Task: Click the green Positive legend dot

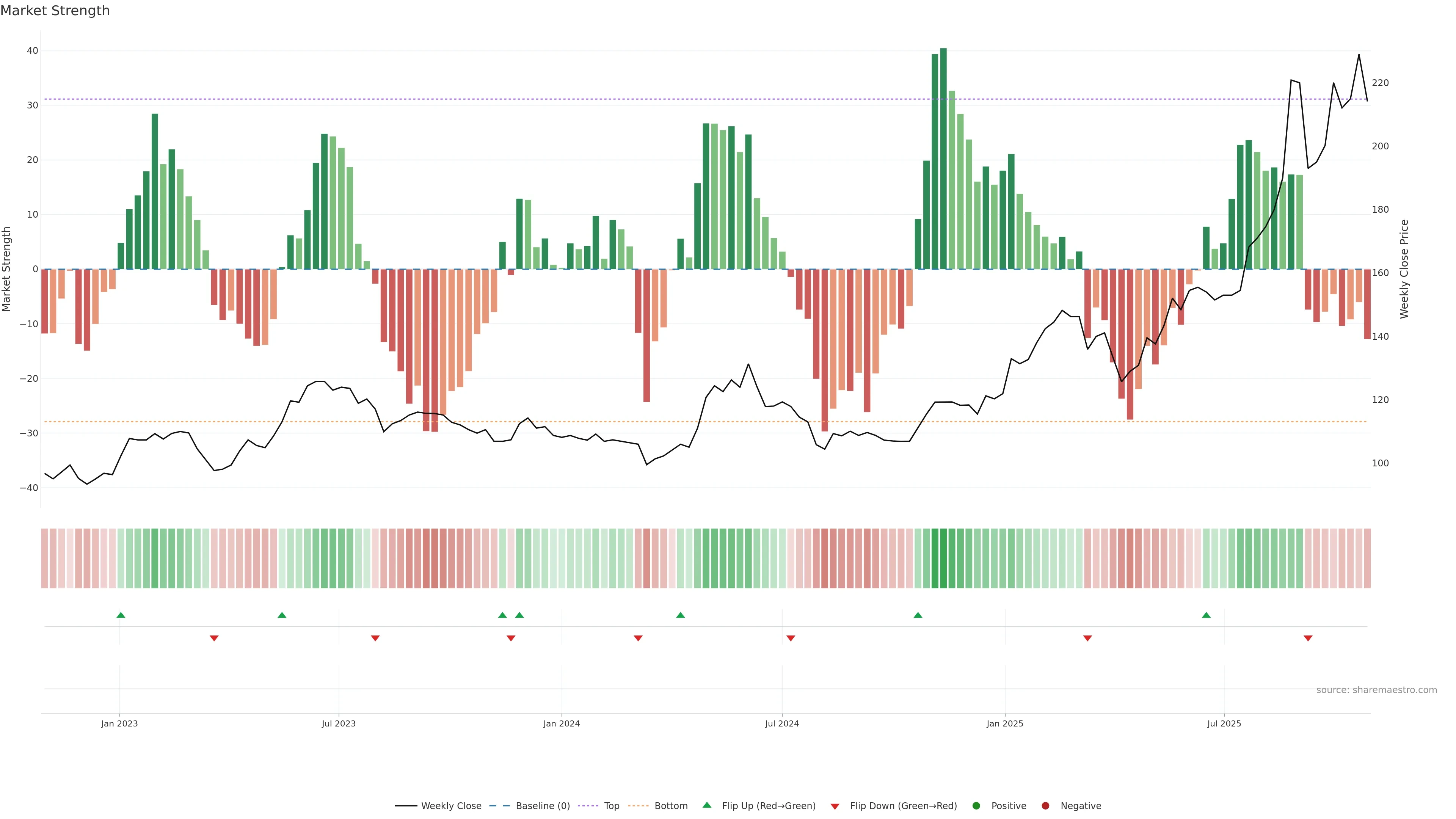Action: (x=976, y=806)
